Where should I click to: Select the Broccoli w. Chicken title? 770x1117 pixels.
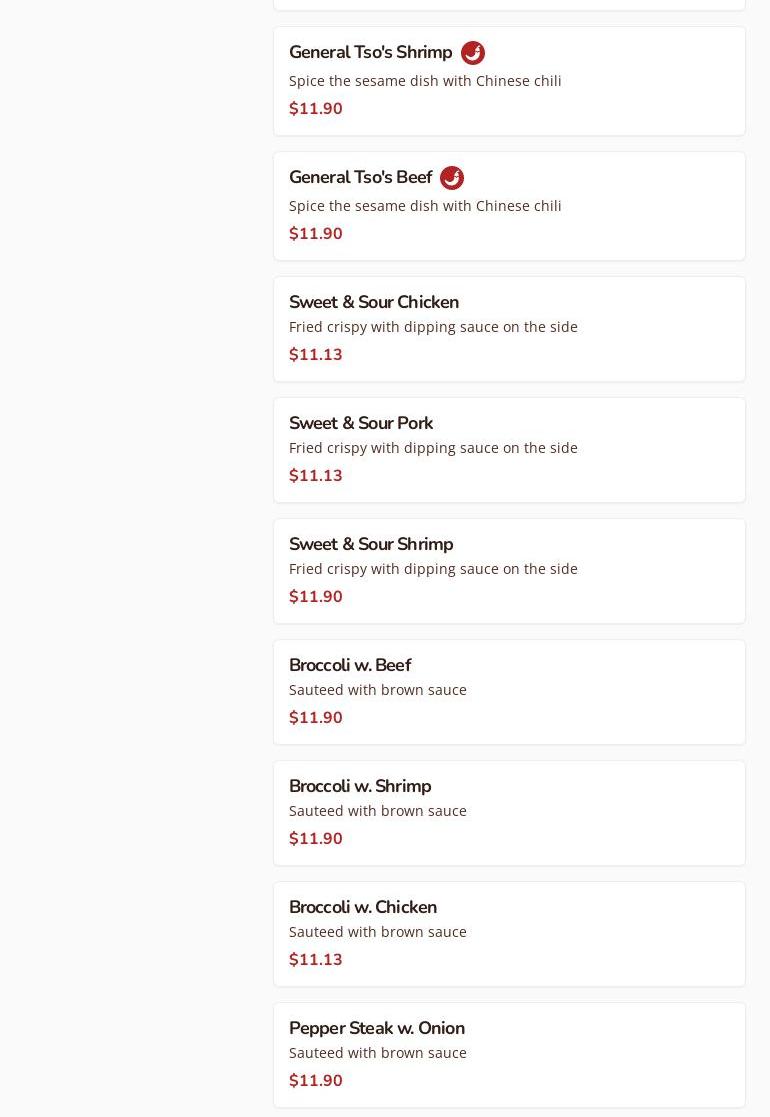363,907
